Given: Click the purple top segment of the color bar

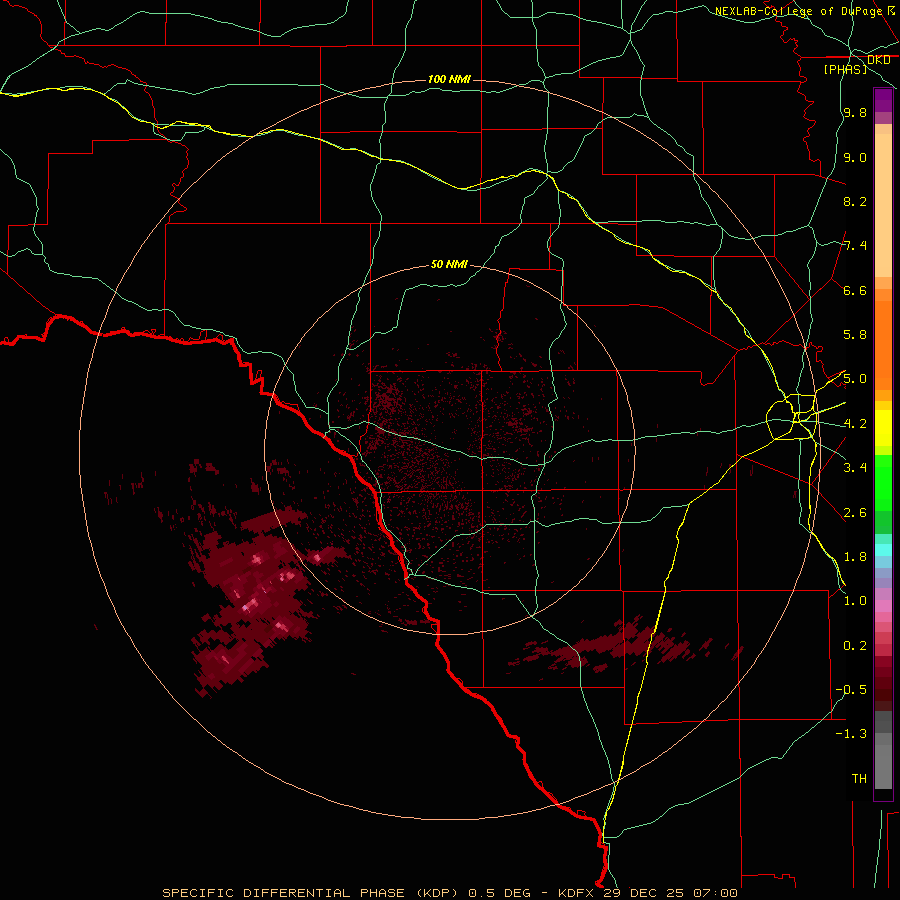Looking at the screenshot, I should (x=883, y=100).
